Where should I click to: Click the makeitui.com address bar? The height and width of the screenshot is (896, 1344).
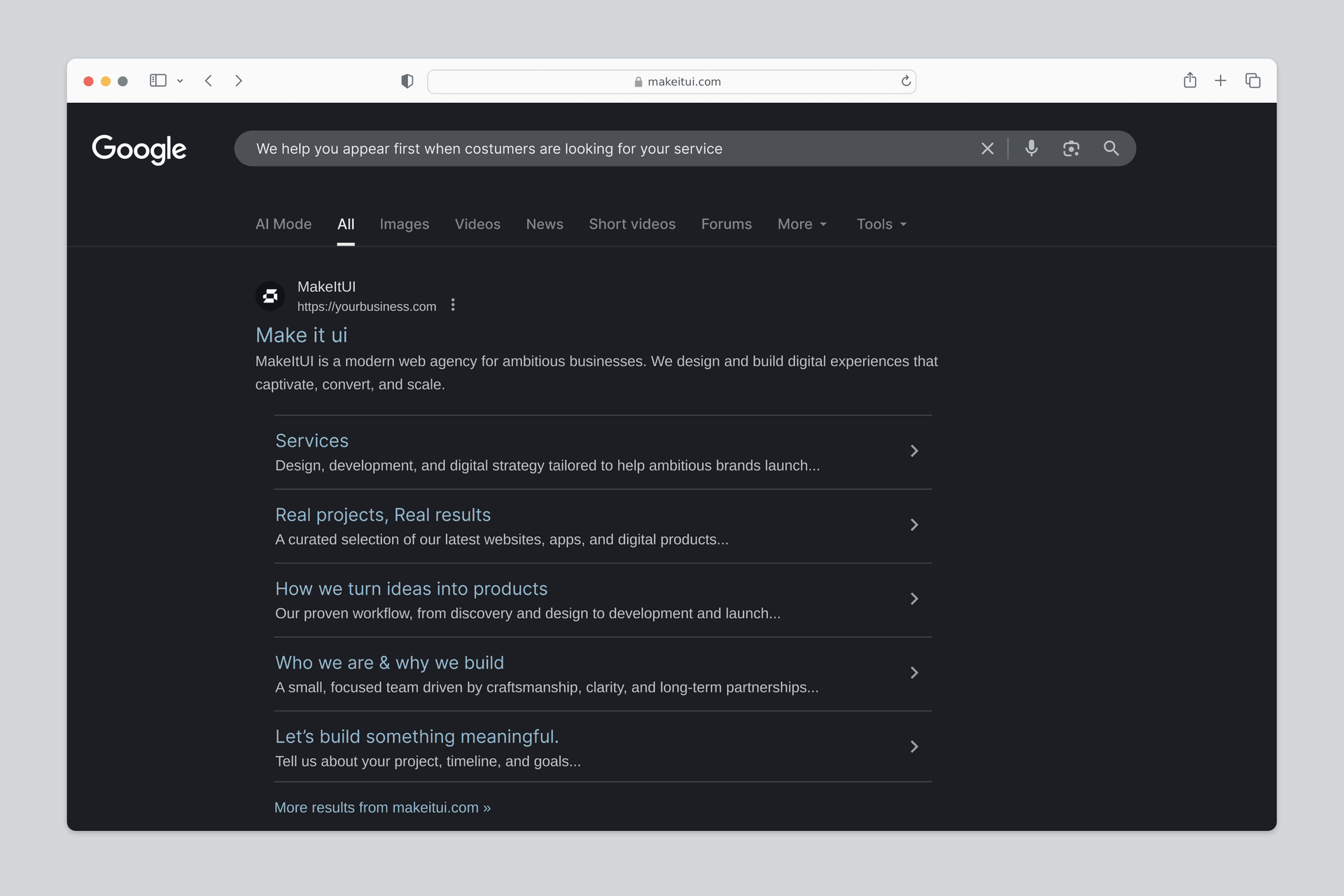[672, 81]
